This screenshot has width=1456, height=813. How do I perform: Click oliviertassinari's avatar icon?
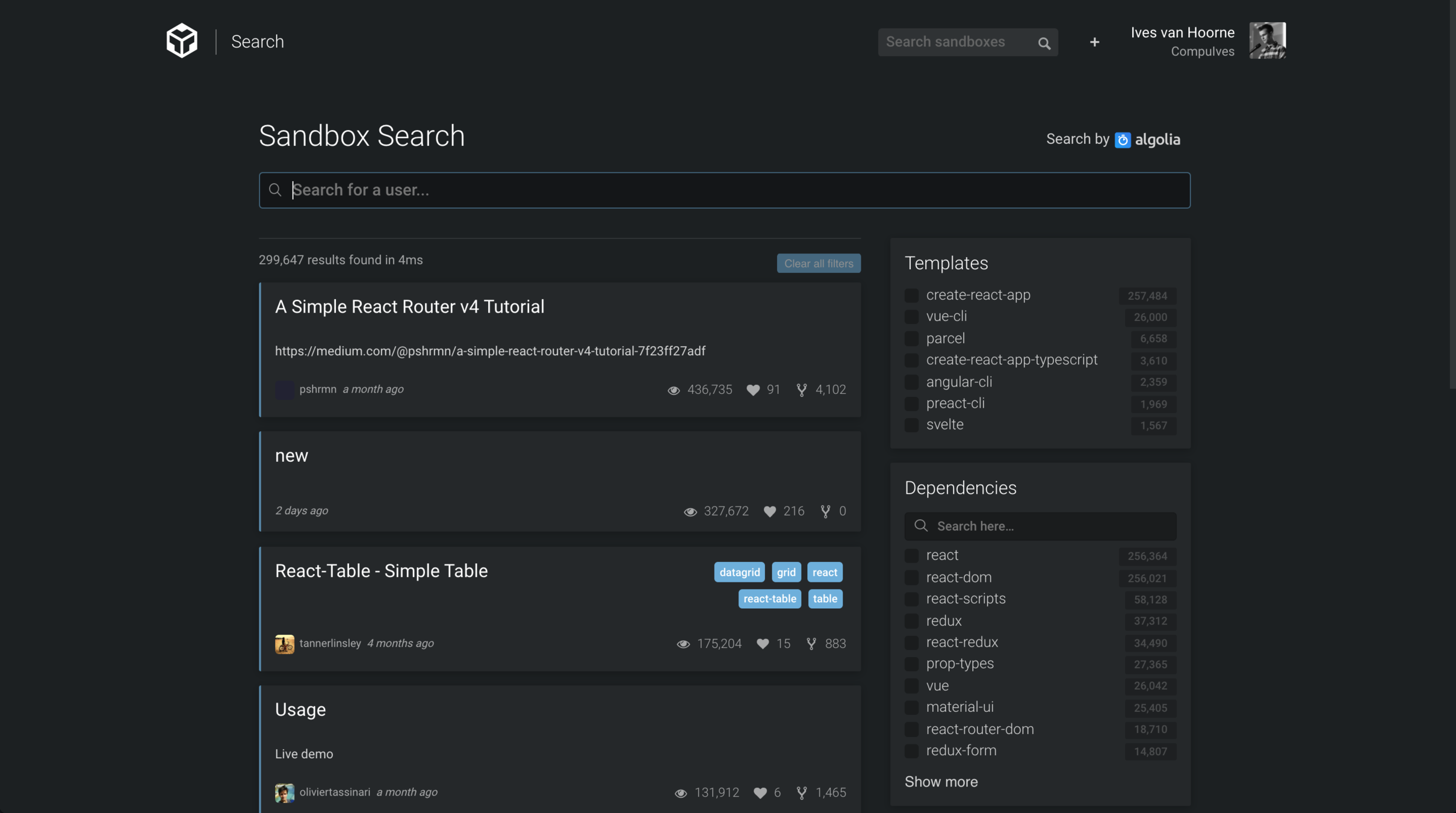[285, 793]
